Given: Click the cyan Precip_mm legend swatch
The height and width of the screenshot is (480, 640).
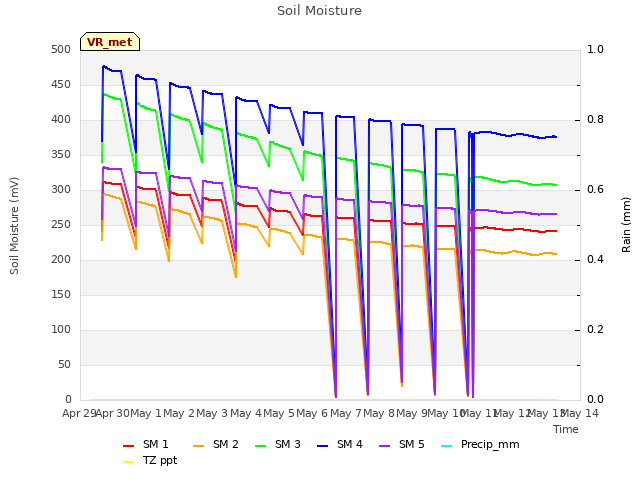Looking at the screenshot, I should (447, 446).
